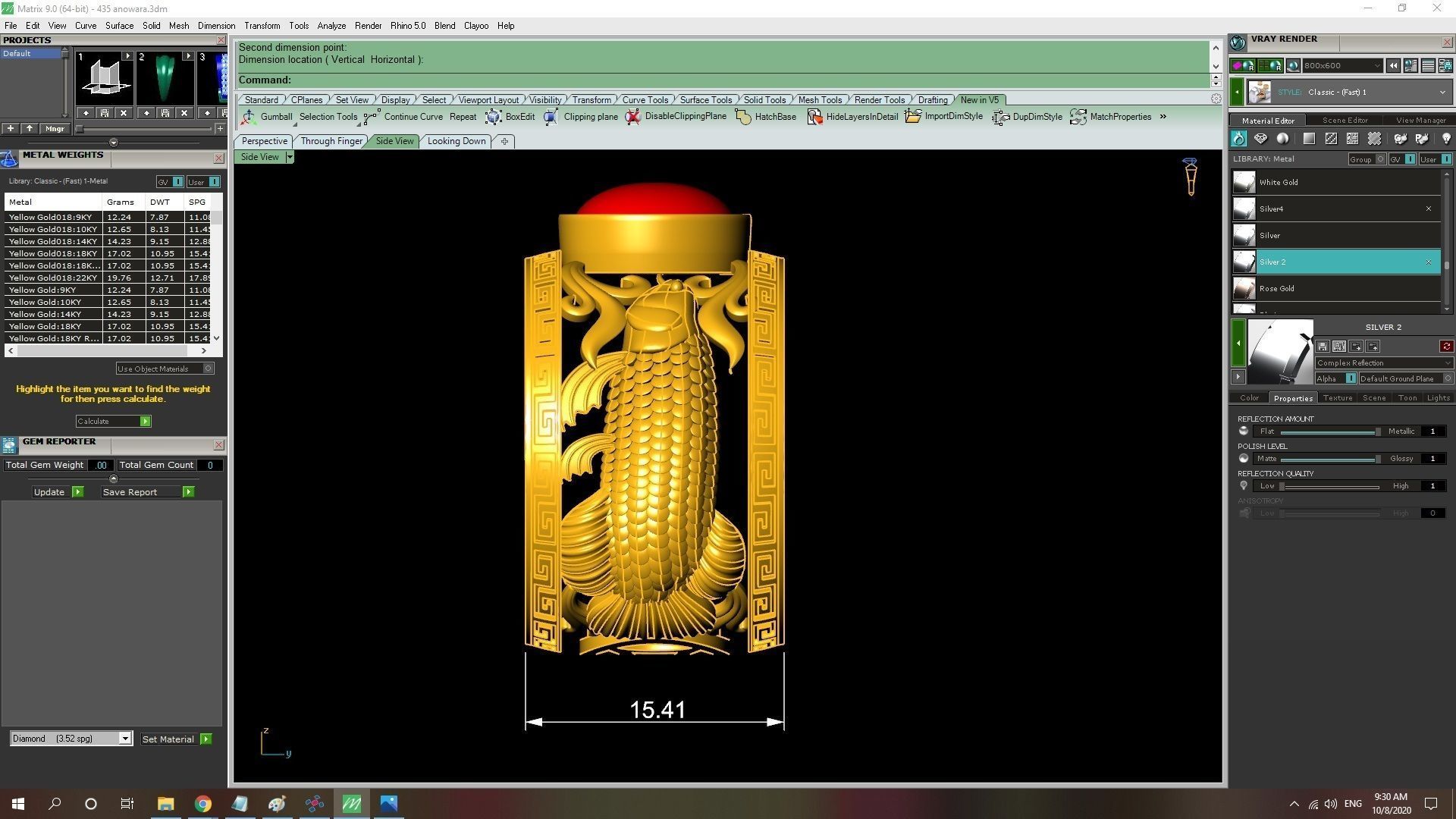Toggle the Use Object Materials option
1456x819 pixels.
[209, 369]
